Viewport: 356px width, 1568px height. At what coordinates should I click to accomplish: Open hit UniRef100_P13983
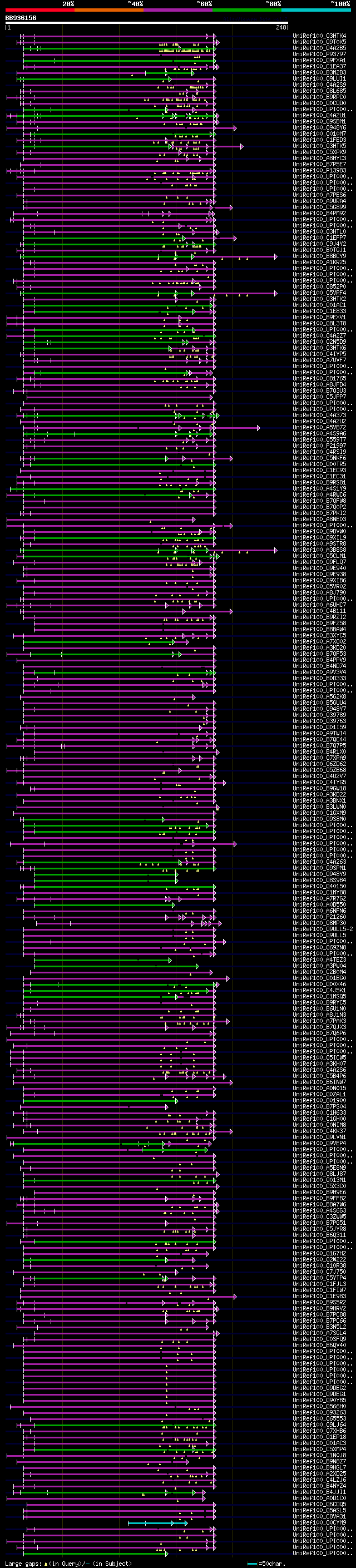click(319, 170)
